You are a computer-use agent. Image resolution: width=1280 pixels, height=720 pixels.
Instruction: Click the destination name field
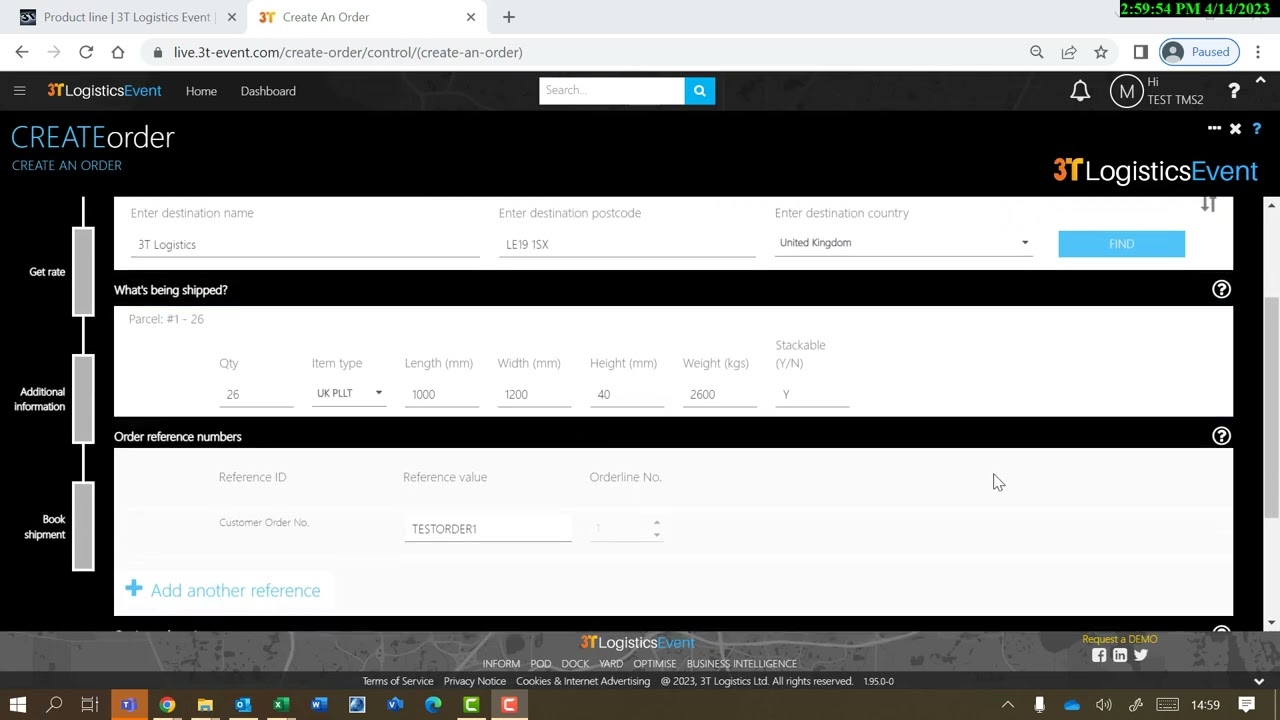305,245
